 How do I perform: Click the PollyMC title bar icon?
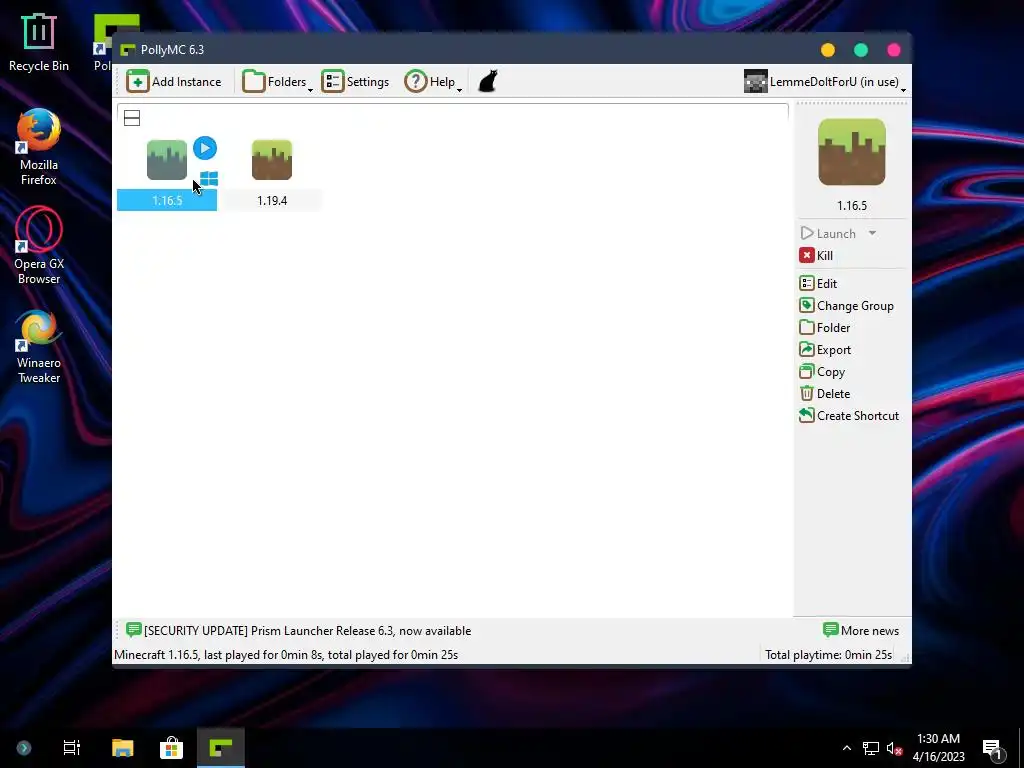point(127,50)
